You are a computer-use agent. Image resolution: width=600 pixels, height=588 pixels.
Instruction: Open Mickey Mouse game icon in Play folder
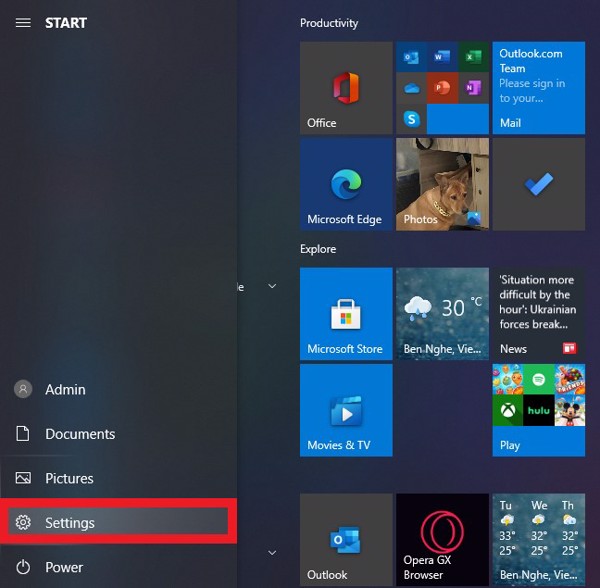[x=570, y=410]
